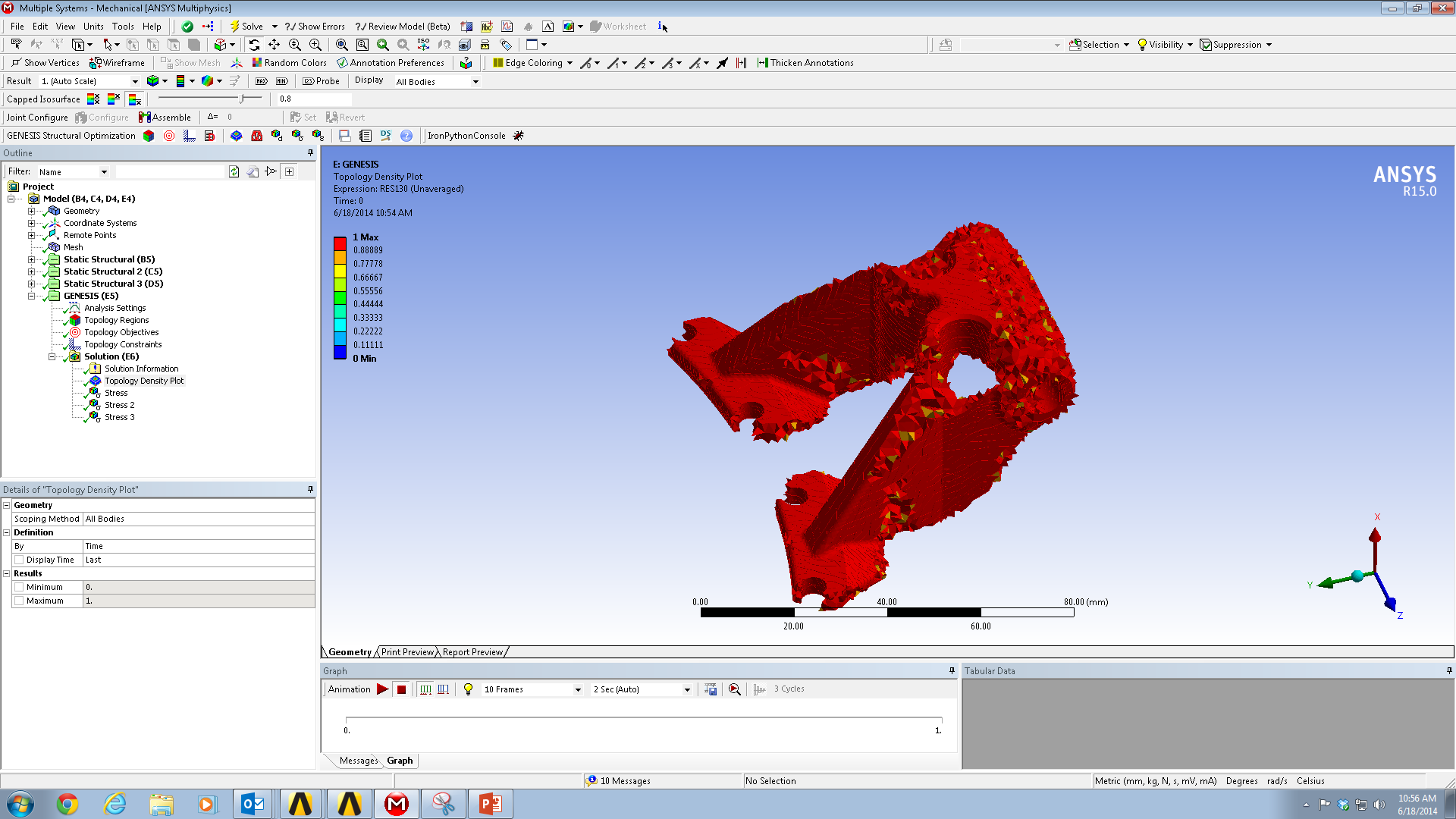The height and width of the screenshot is (819, 1456).
Task: Check the Display Time checkbox
Action: [x=20, y=560]
